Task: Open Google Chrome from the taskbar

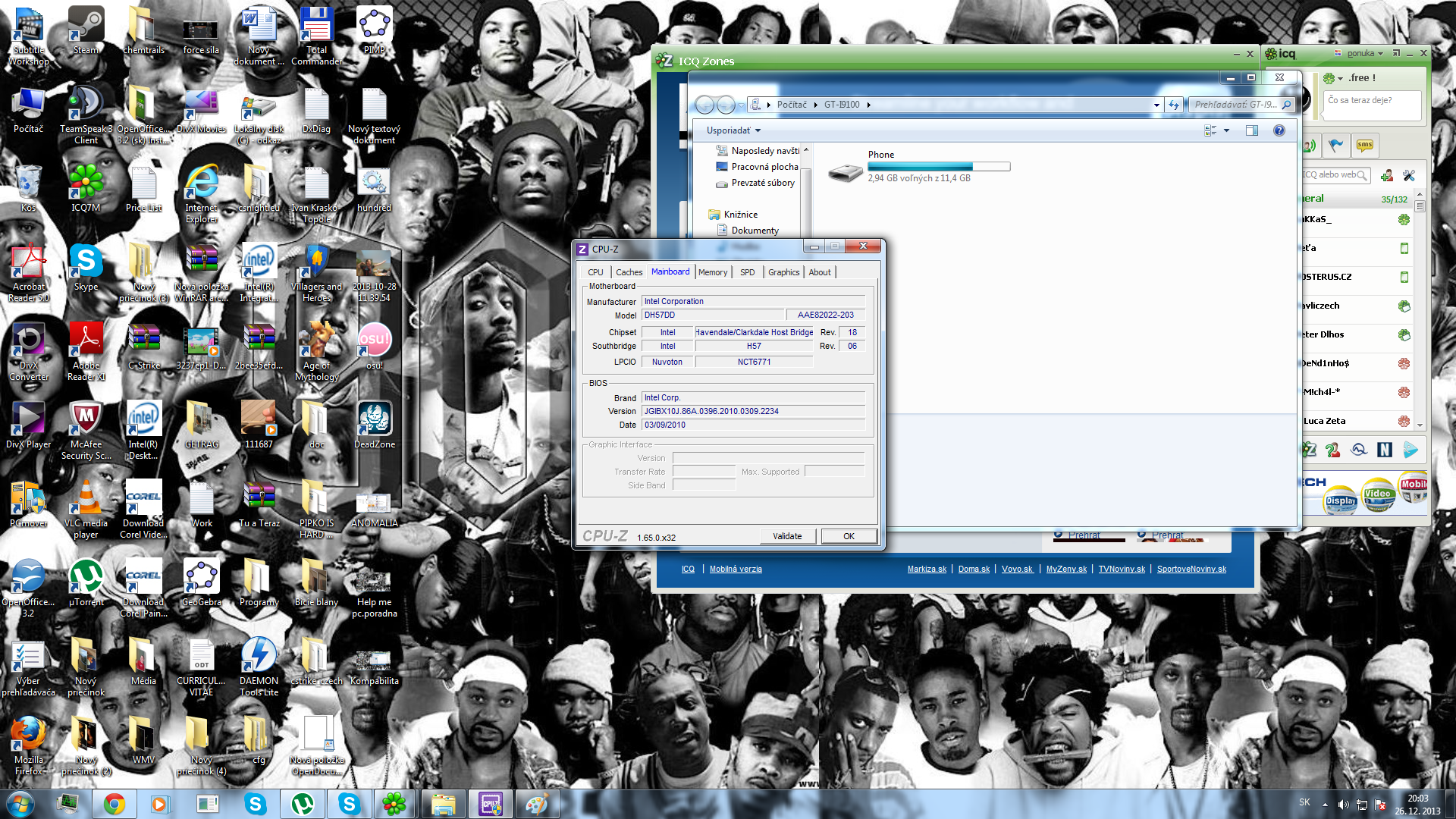Action: point(115,804)
